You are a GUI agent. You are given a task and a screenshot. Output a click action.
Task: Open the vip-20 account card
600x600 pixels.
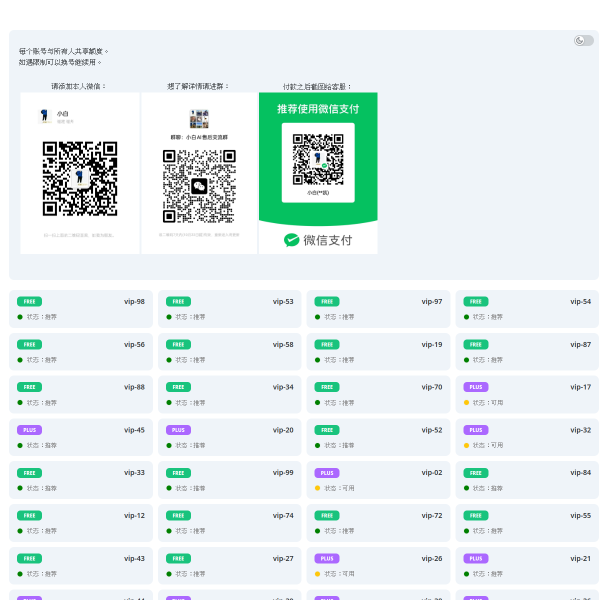tap(230, 437)
